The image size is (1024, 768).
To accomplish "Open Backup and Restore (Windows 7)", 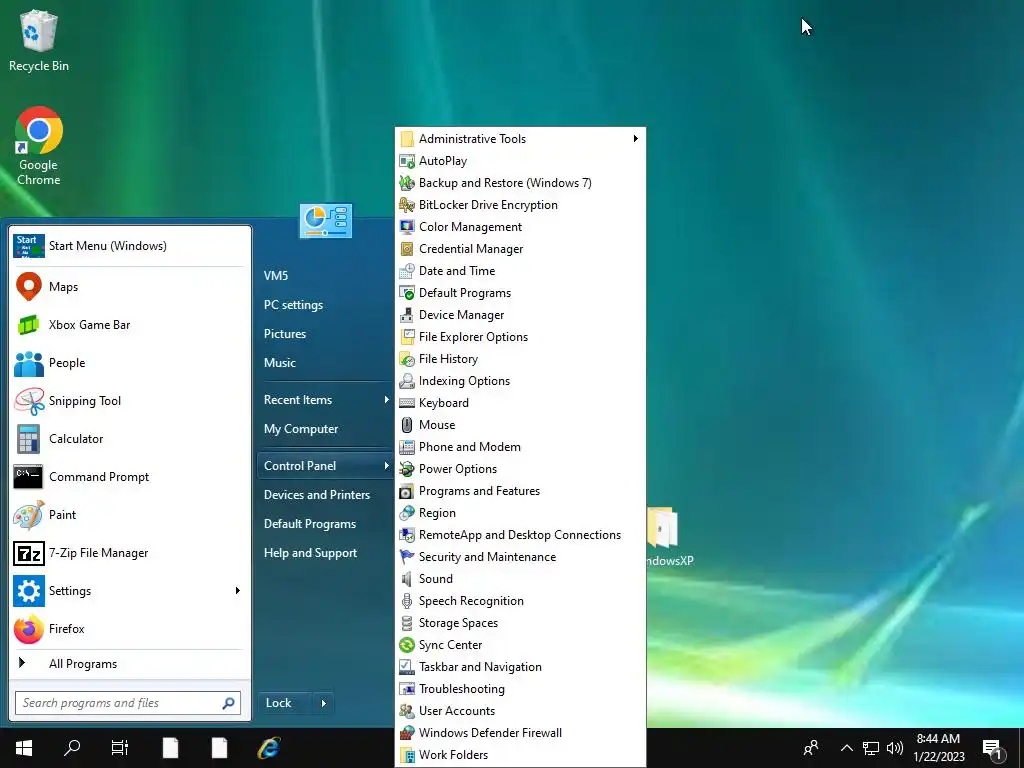I will click(x=520, y=183).
